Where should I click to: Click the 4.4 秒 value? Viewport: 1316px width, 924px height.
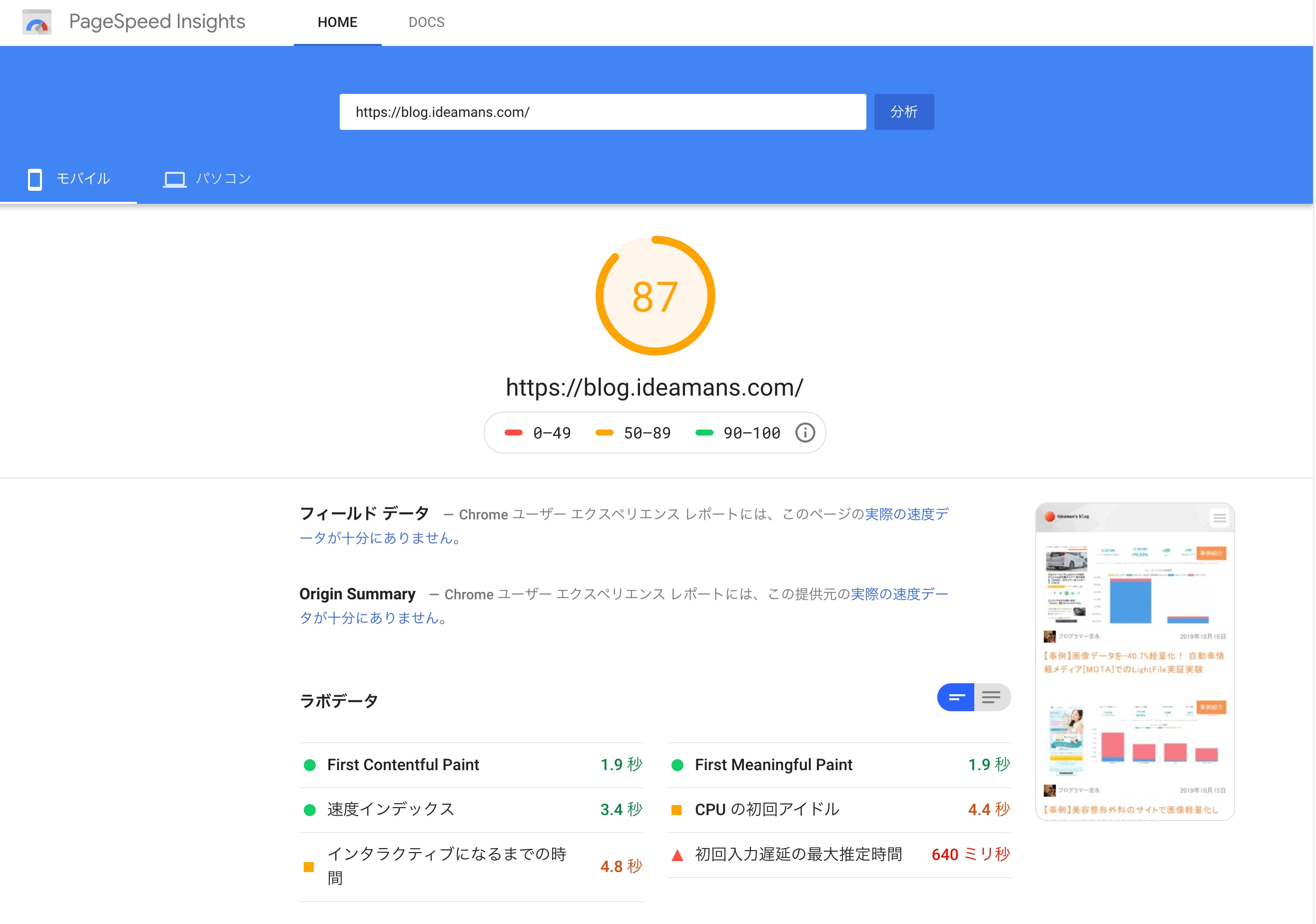(x=989, y=810)
